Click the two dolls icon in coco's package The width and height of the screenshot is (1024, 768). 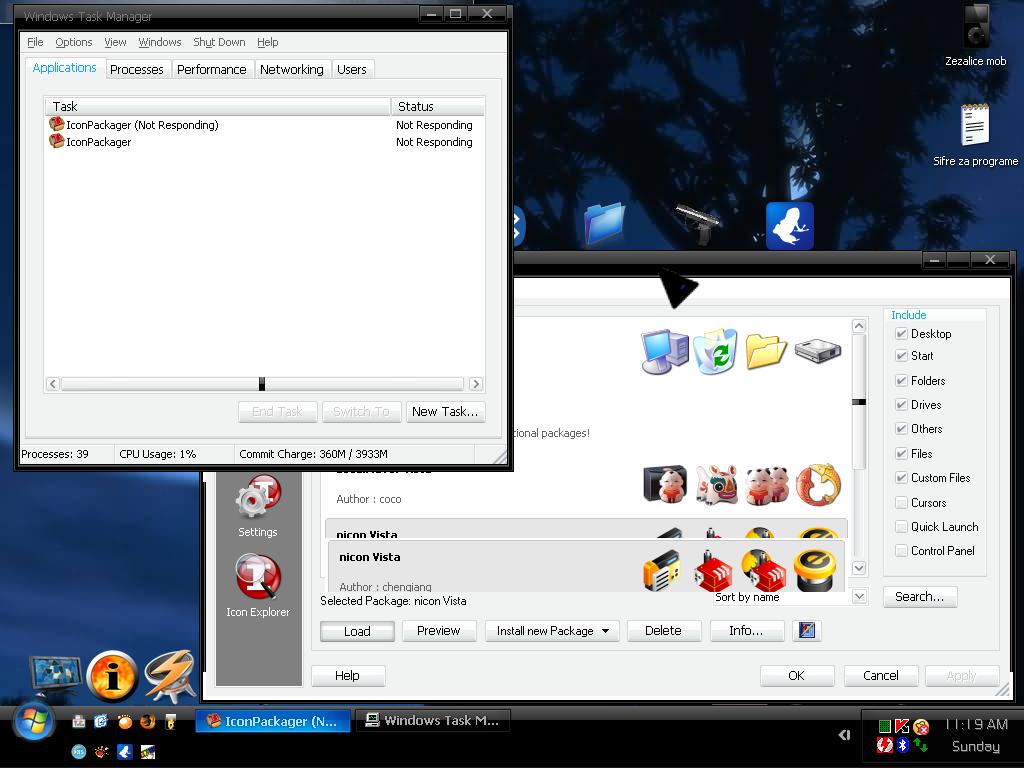[767, 485]
